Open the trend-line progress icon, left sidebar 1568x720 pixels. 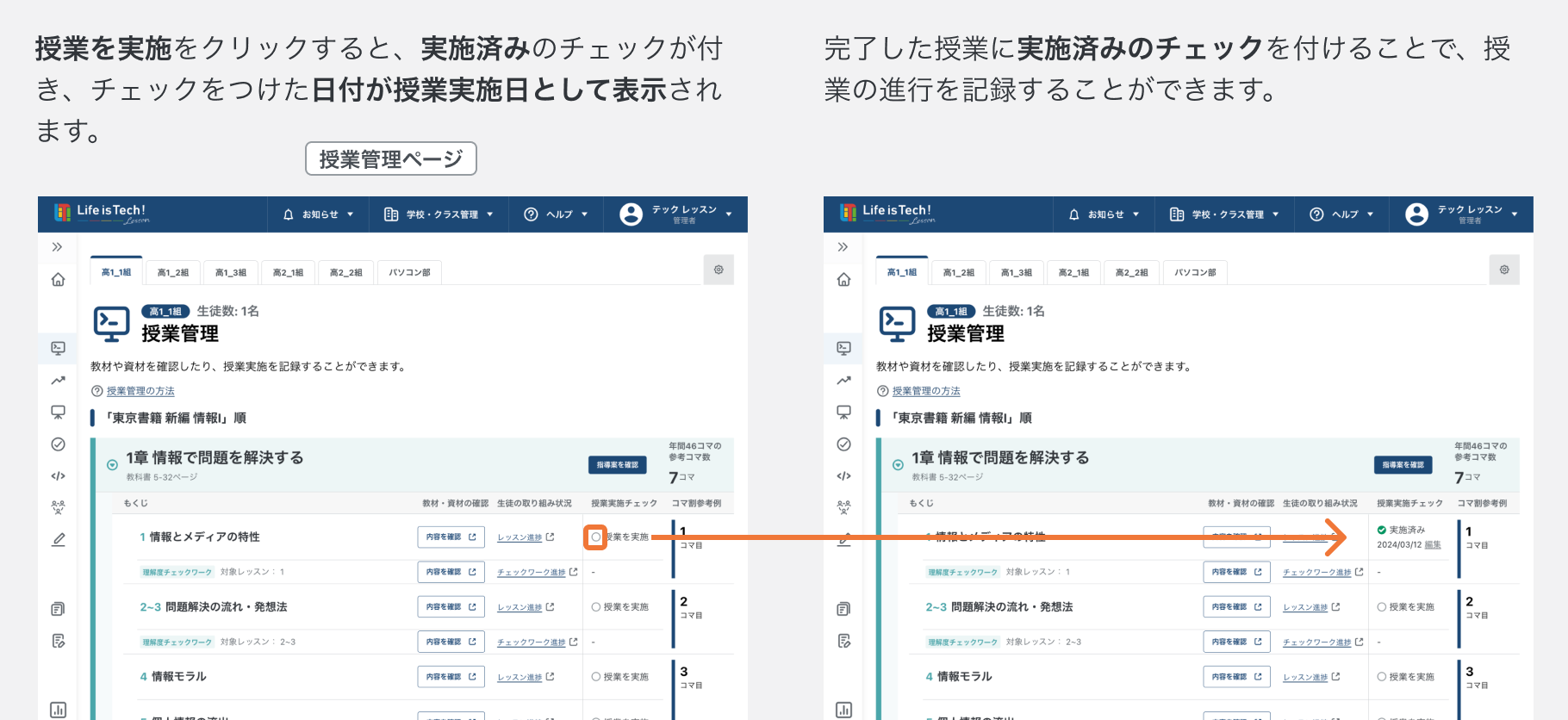pos(58,380)
